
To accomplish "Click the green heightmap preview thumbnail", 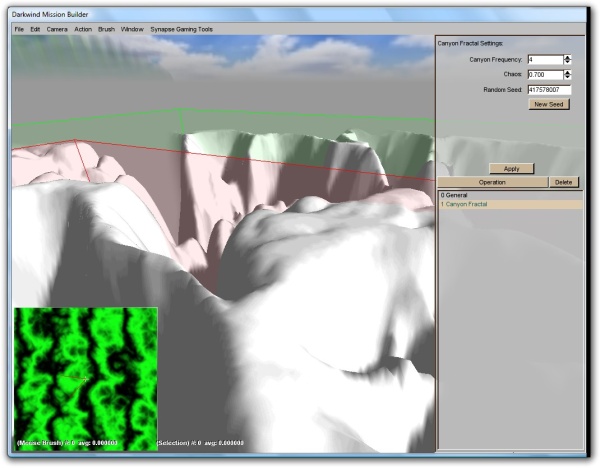I will click(x=85, y=378).
